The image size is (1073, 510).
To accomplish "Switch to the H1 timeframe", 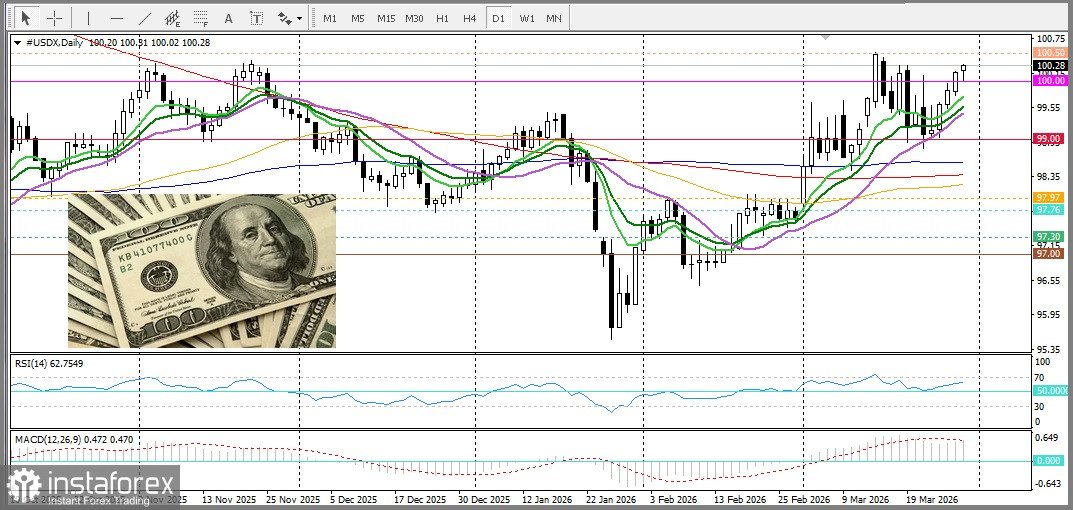I will point(442,18).
